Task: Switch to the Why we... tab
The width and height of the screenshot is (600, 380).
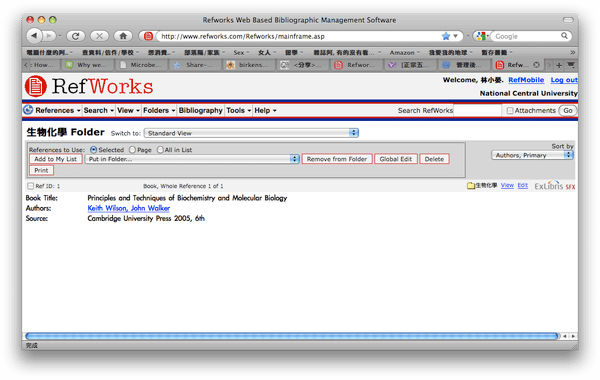Action: (88, 65)
